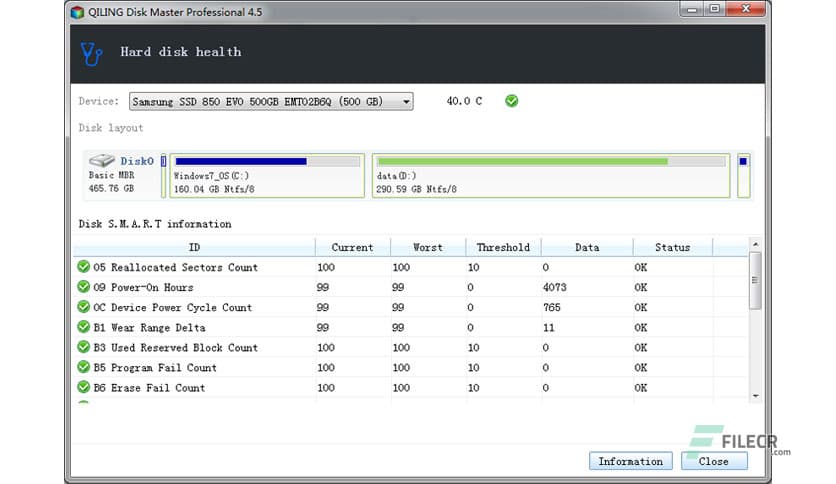The width and height of the screenshot is (836, 484).
Task: Click green check icon for Program Fail Count
Action: pos(83,367)
